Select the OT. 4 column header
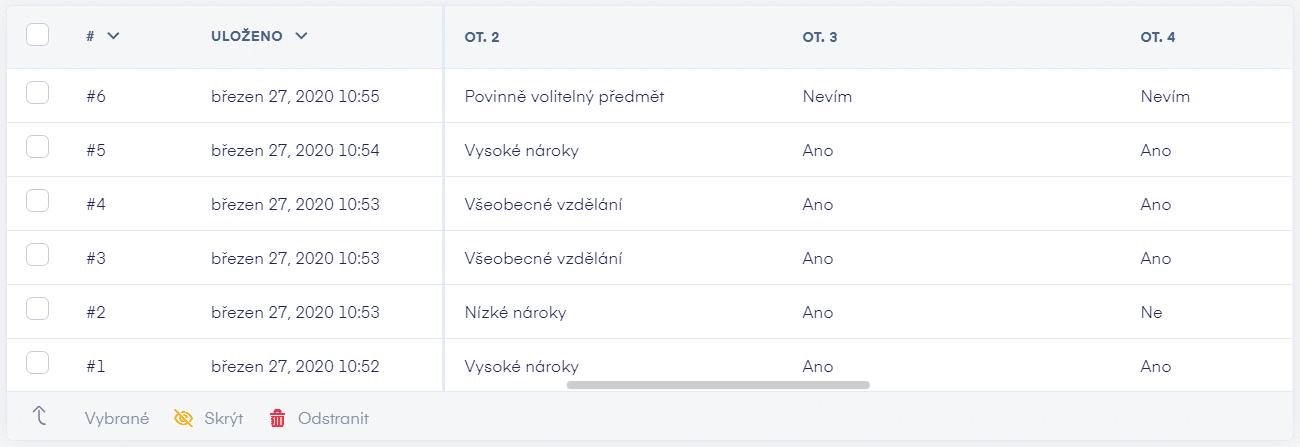 pos(1158,37)
